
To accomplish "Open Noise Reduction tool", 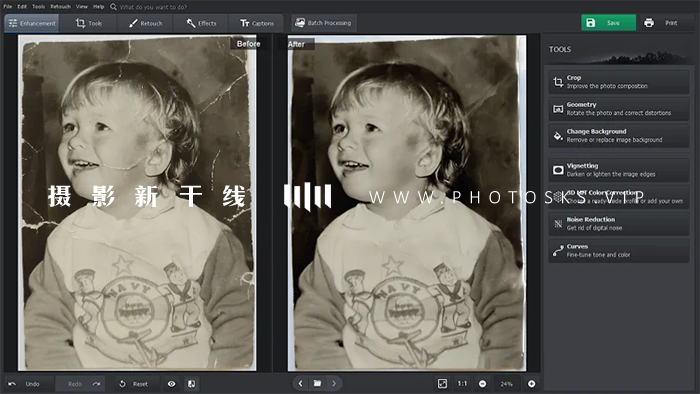I will tap(619, 224).
